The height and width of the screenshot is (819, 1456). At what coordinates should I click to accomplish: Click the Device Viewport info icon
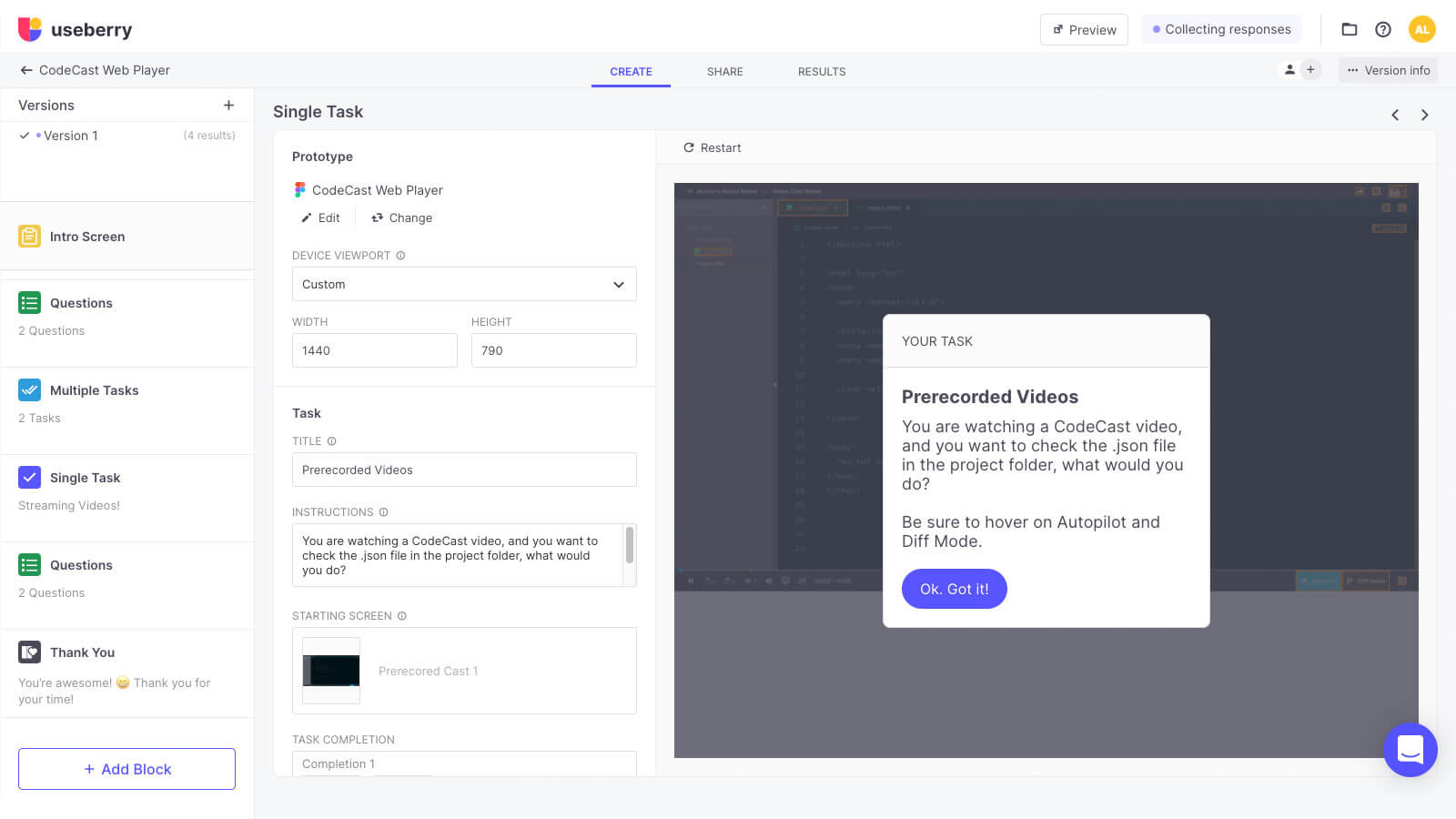click(x=400, y=256)
